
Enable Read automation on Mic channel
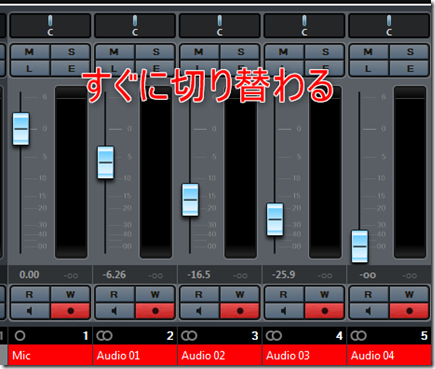(30, 294)
